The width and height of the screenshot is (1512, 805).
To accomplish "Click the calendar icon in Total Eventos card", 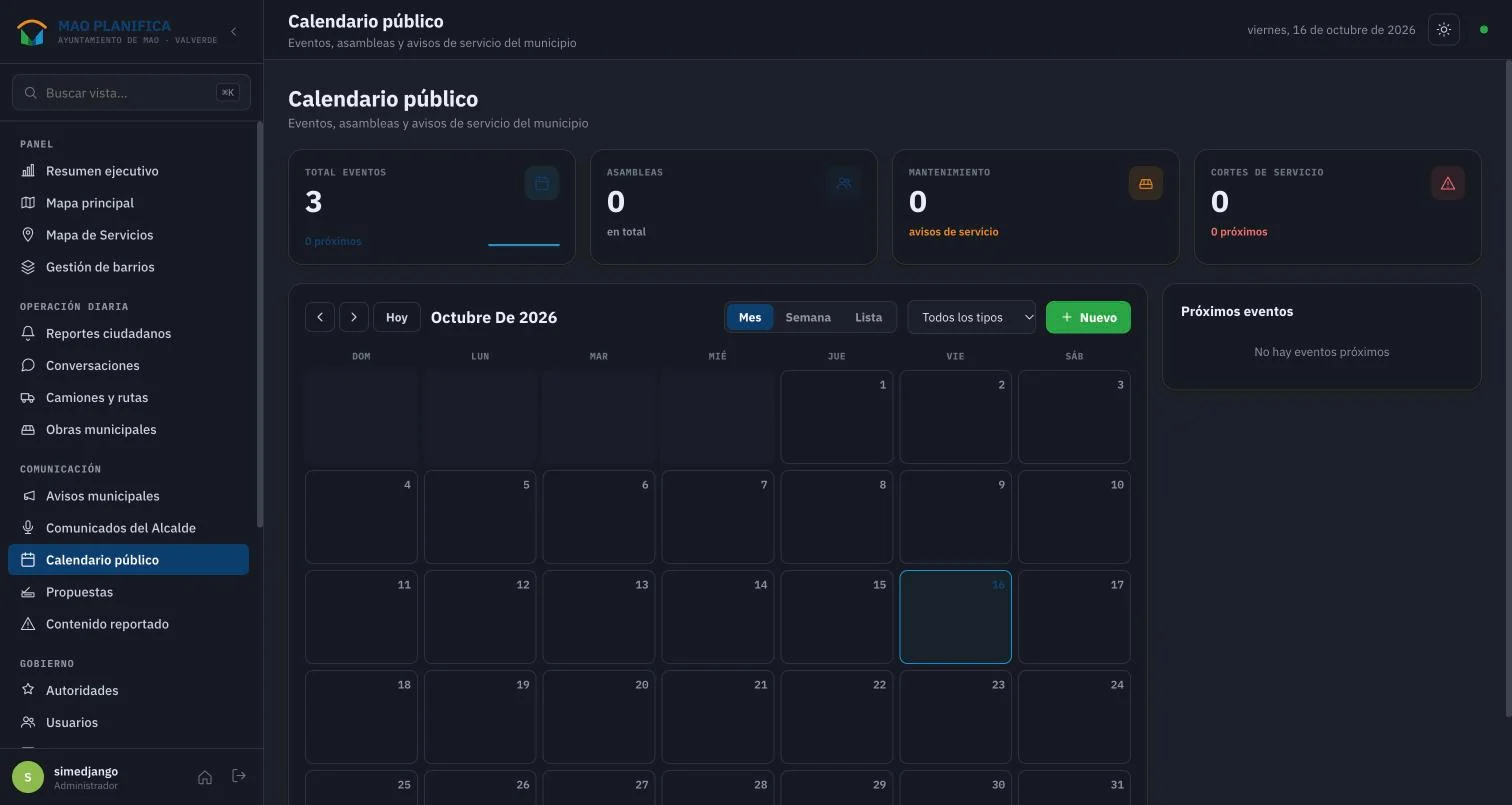I will [542, 183].
